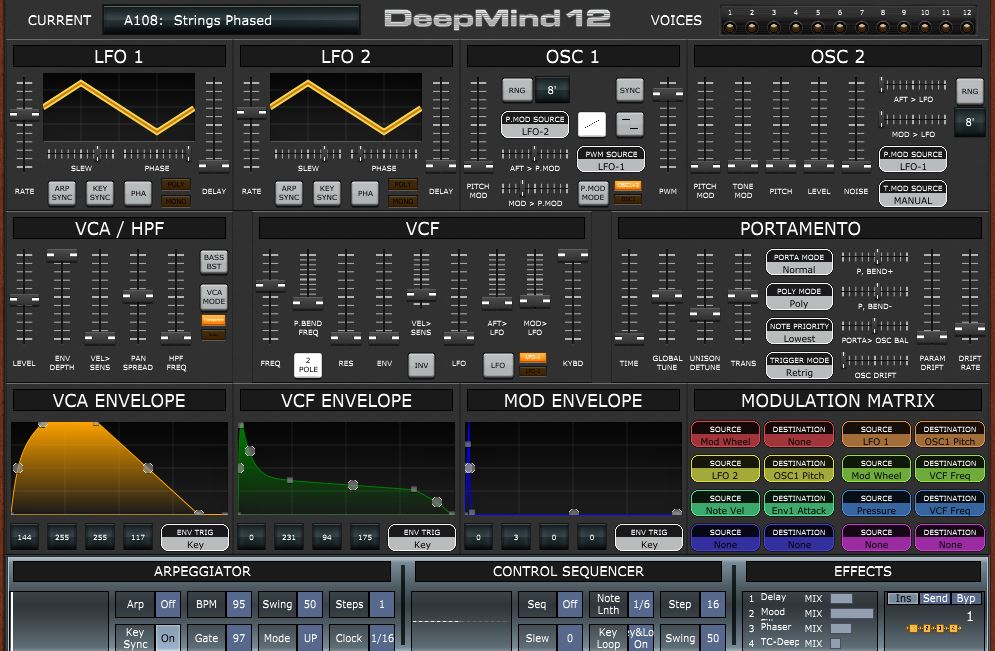This screenshot has width=995, height=651.
Task: Click the LFO 1 RATE slider handle
Action: pos(24,114)
